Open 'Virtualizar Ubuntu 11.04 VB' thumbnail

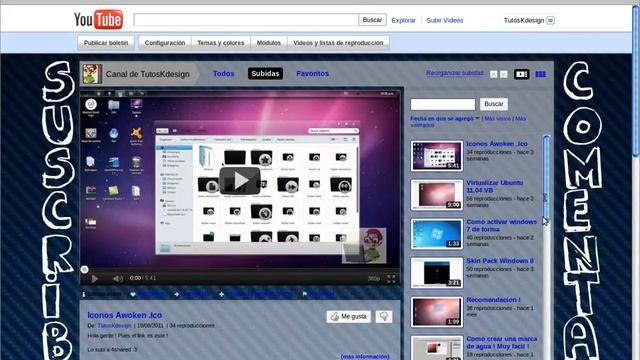pyautogui.click(x=437, y=195)
